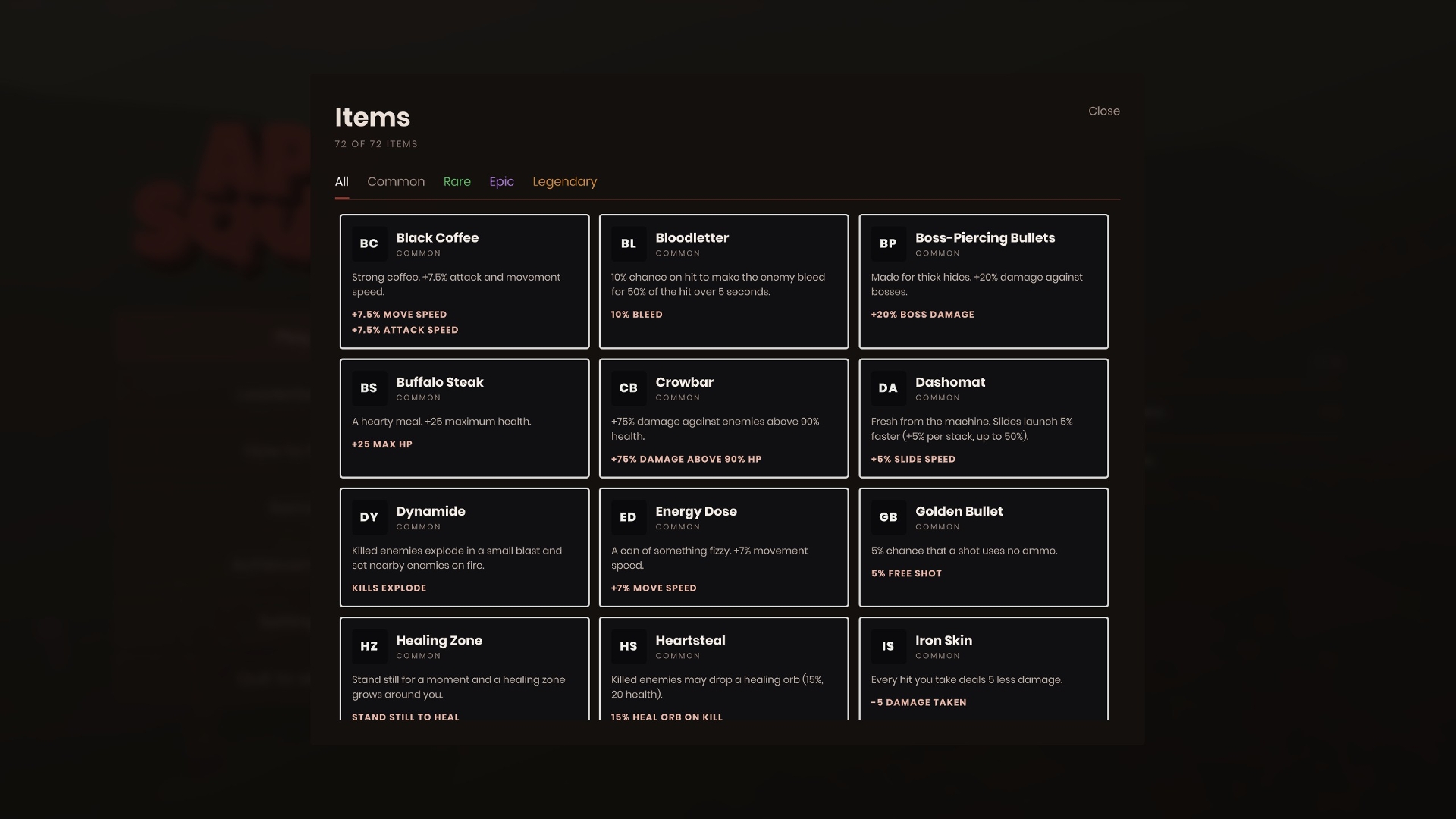The width and height of the screenshot is (1456, 819).
Task: Pick the GB Golden Bullet icon
Action: 888,517
